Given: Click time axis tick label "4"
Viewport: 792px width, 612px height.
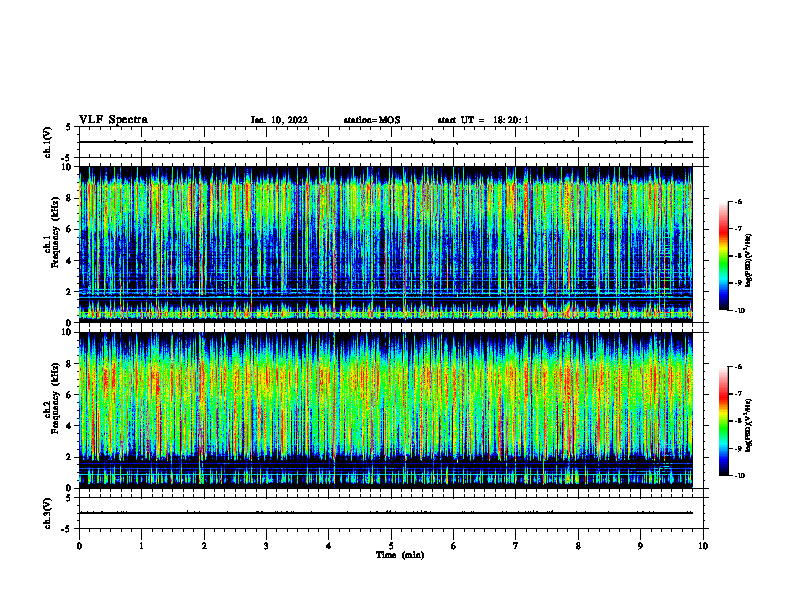Looking at the screenshot, I should (x=328, y=546).
